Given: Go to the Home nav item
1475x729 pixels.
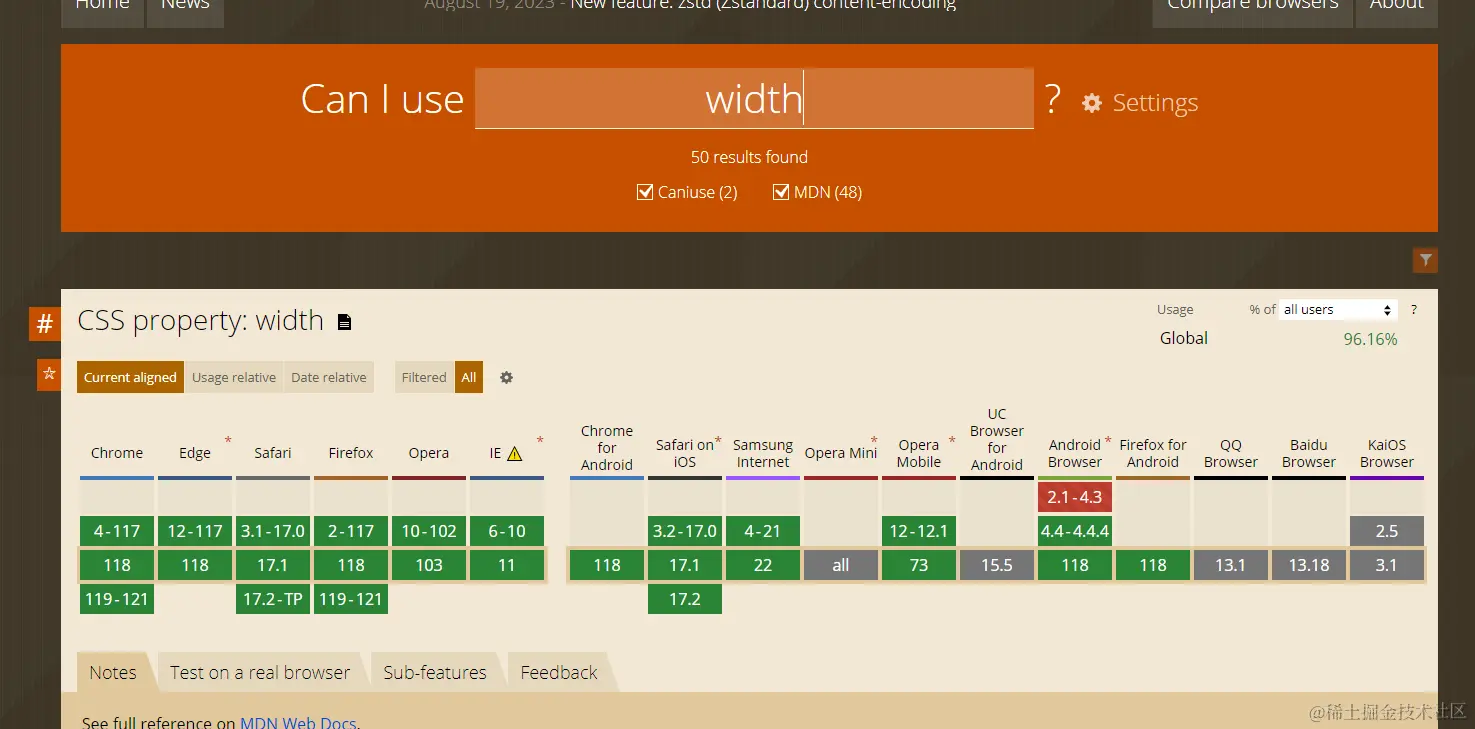Looking at the screenshot, I should click(x=102, y=8).
